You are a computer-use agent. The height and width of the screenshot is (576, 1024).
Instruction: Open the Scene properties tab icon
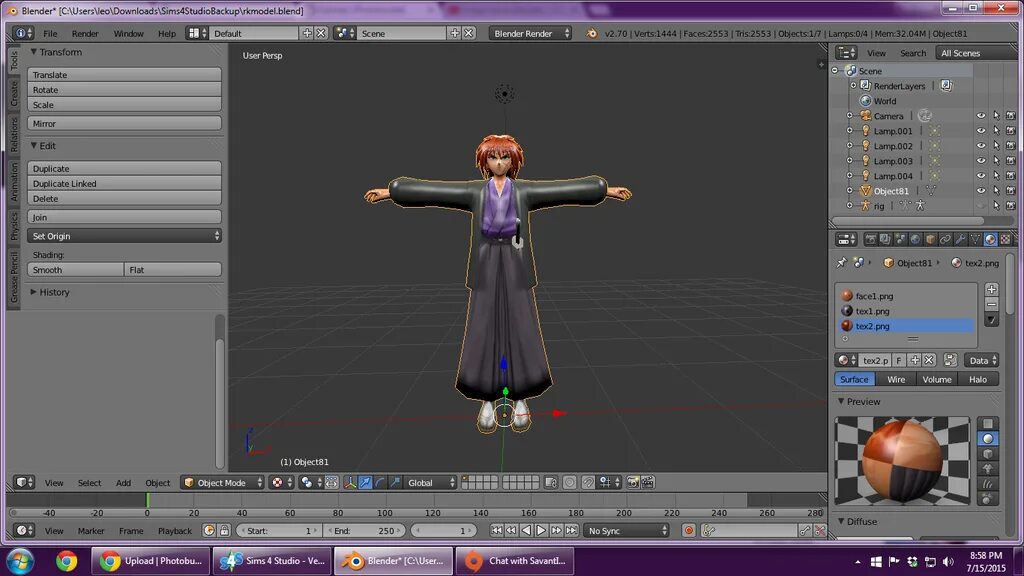(x=900, y=240)
